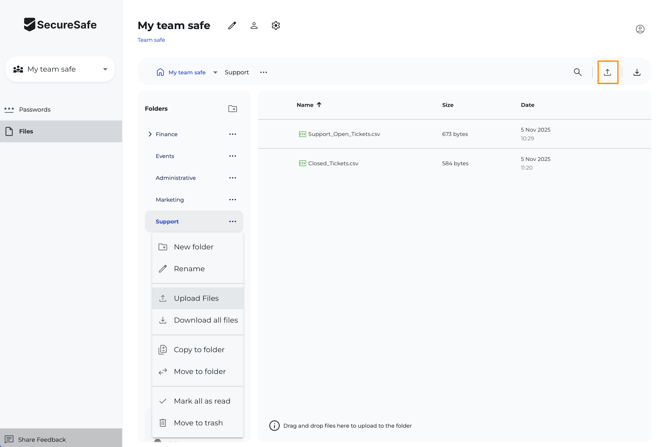Click the search magnifier icon
The width and height of the screenshot is (670, 447).
[577, 72]
